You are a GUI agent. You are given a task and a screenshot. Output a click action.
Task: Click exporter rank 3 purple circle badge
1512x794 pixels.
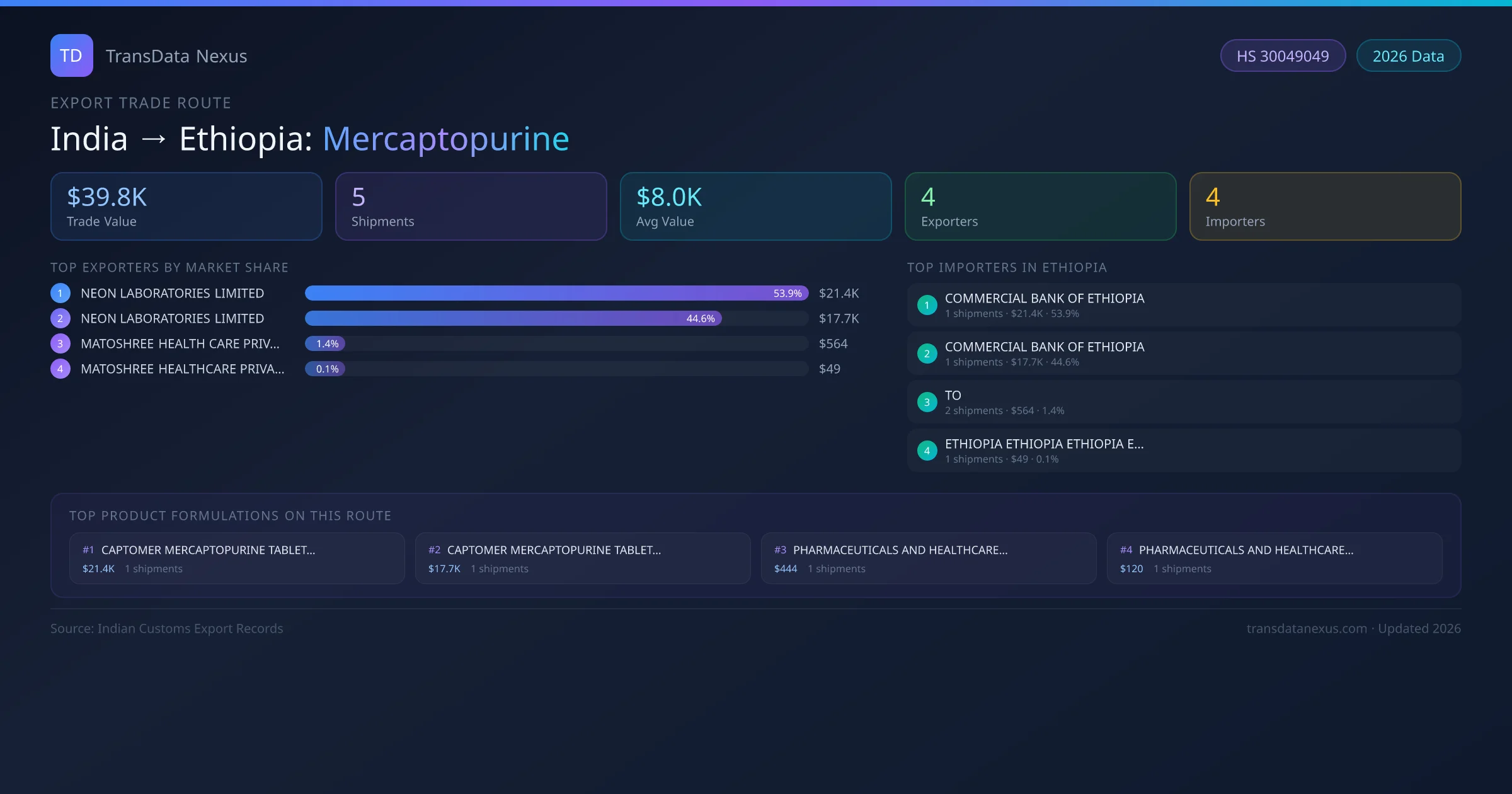(60, 343)
